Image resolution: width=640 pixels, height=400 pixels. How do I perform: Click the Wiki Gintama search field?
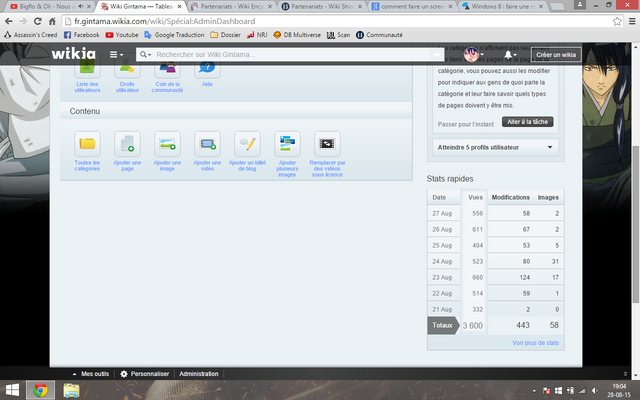pos(292,54)
